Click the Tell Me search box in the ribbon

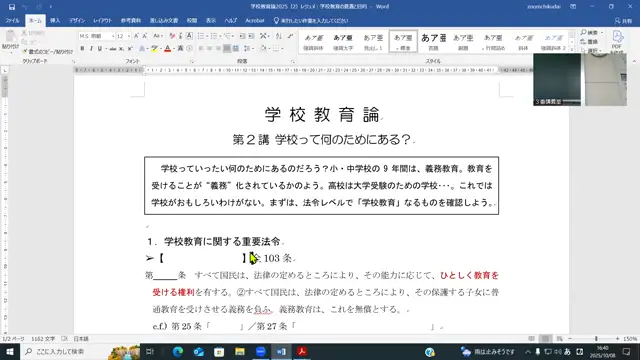[x=311, y=21]
